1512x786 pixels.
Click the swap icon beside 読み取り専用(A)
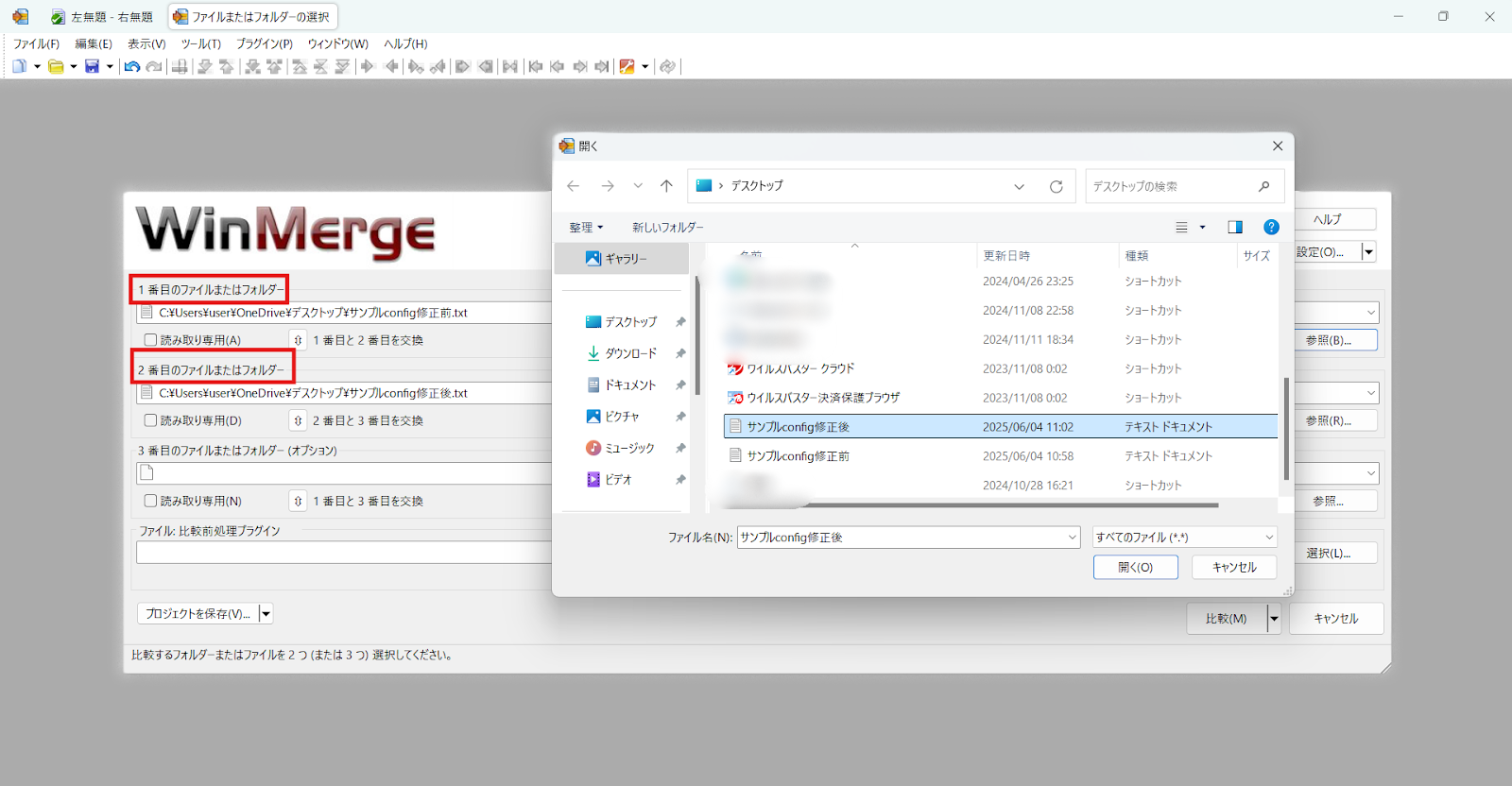pos(298,340)
